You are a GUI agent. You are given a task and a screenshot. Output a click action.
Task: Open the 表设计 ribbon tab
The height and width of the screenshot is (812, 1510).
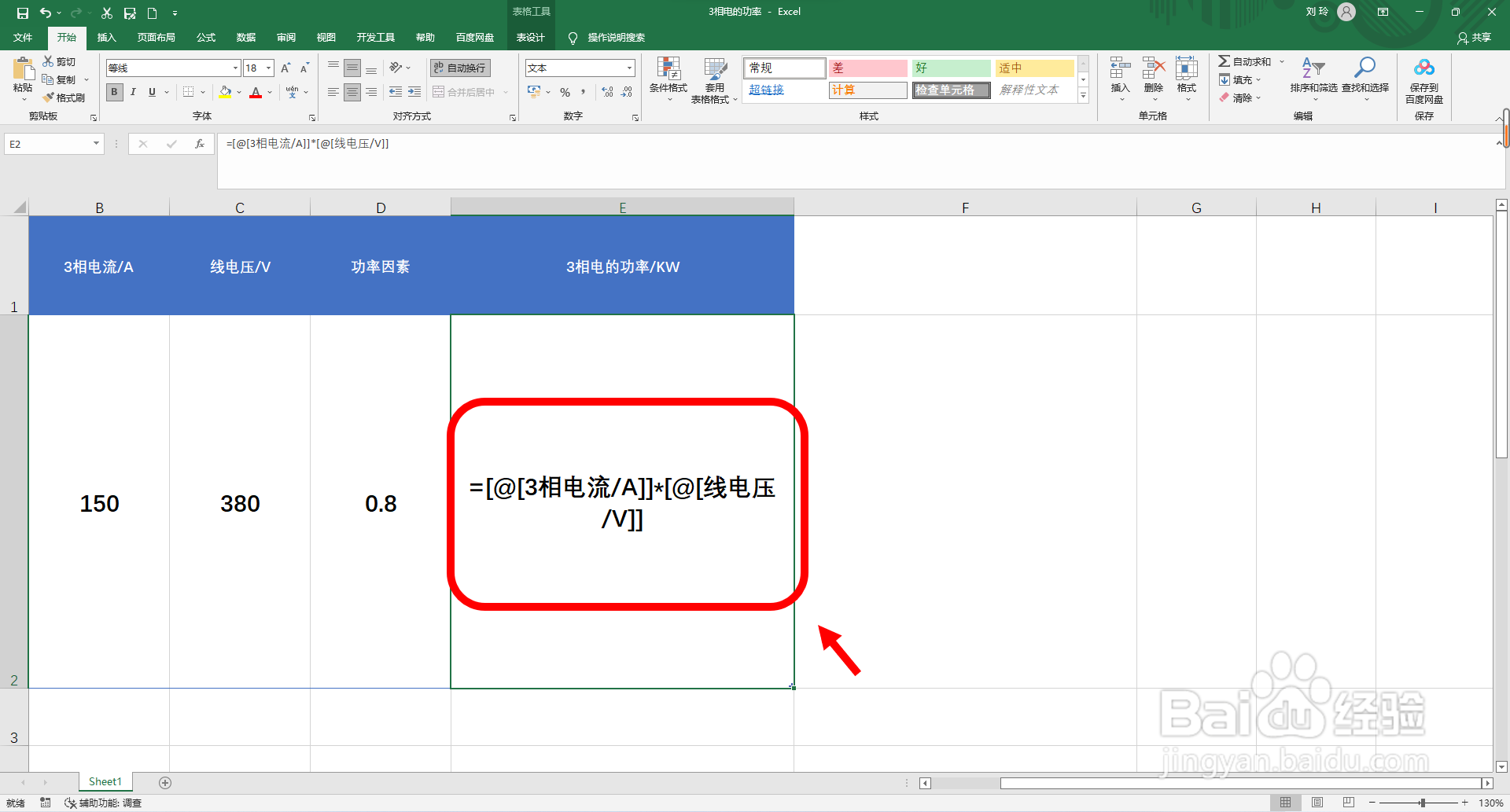(531, 37)
